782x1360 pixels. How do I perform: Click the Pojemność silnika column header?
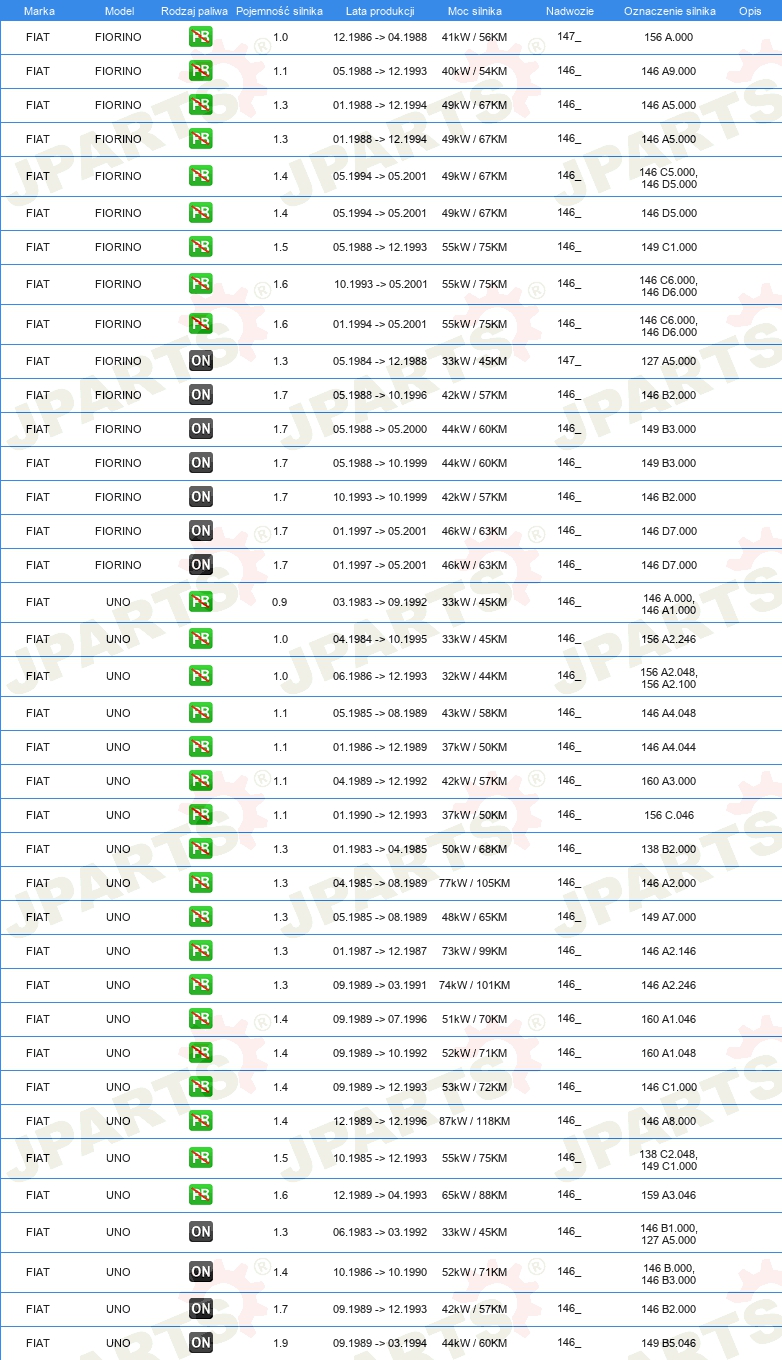280,10
